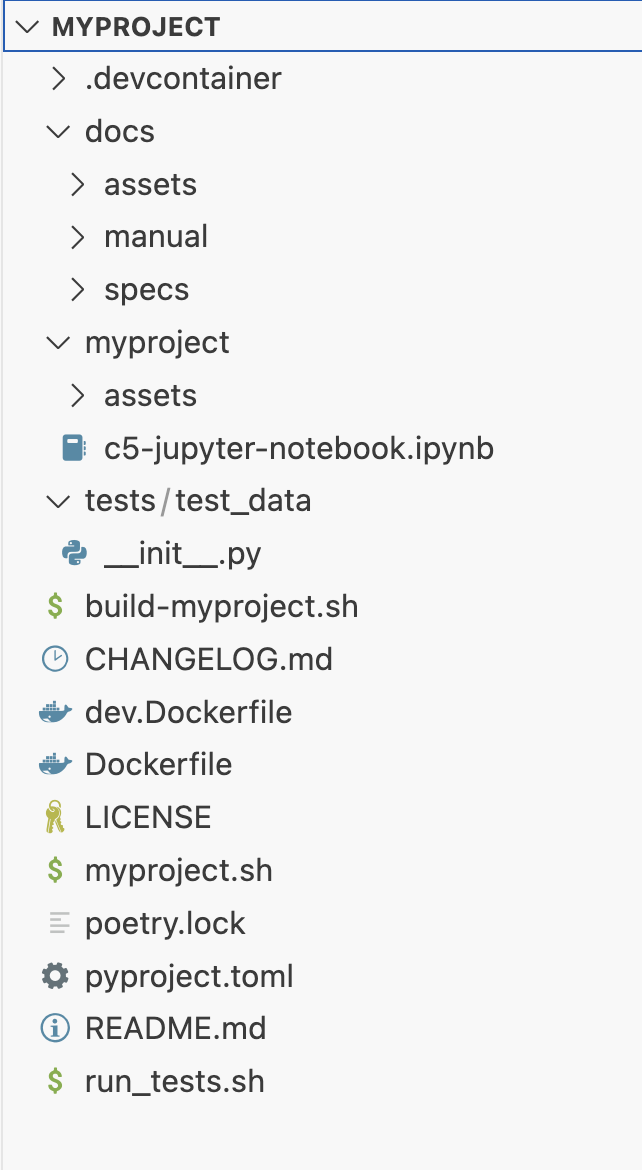This screenshot has height=1170, width=642.
Task: Click the info icon next to README.md
Action: tap(55, 1028)
